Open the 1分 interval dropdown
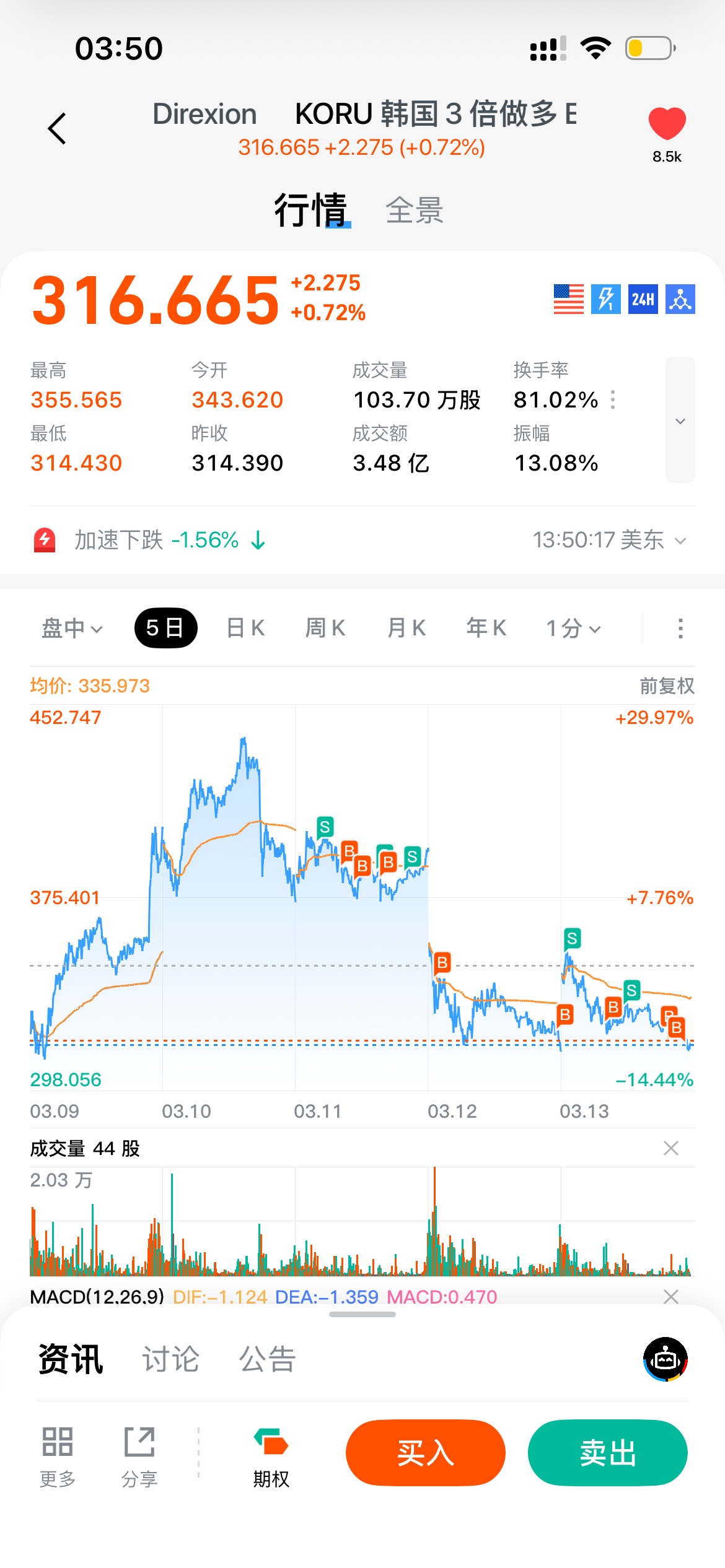 [x=573, y=629]
